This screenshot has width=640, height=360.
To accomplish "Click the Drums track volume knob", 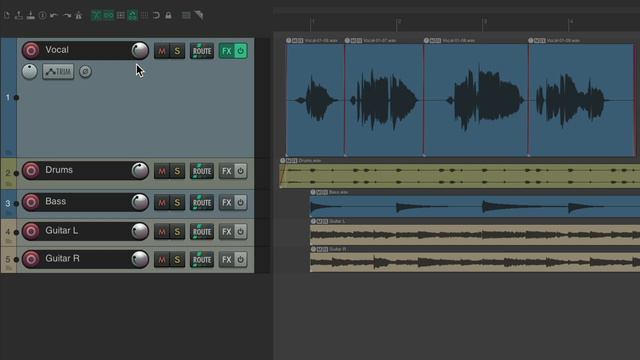I will click(x=140, y=171).
